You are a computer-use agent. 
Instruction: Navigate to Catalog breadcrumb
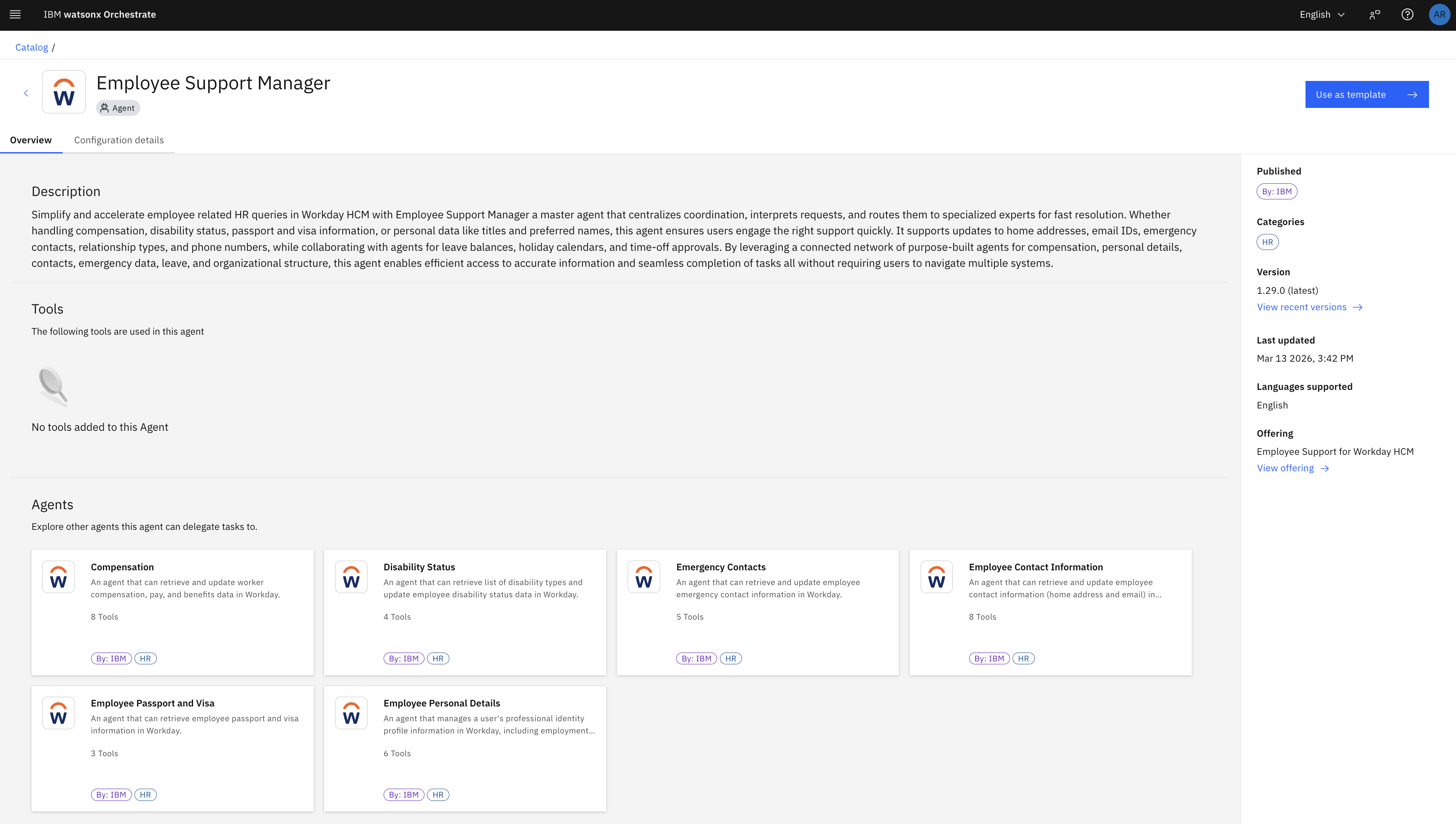point(32,47)
